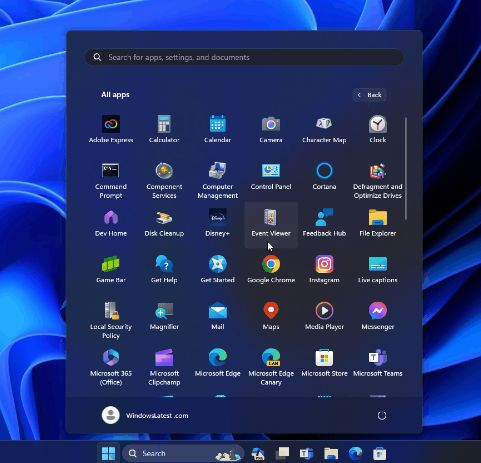
Task: Open Defragment and Optimize Drives
Action: pos(378,181)
